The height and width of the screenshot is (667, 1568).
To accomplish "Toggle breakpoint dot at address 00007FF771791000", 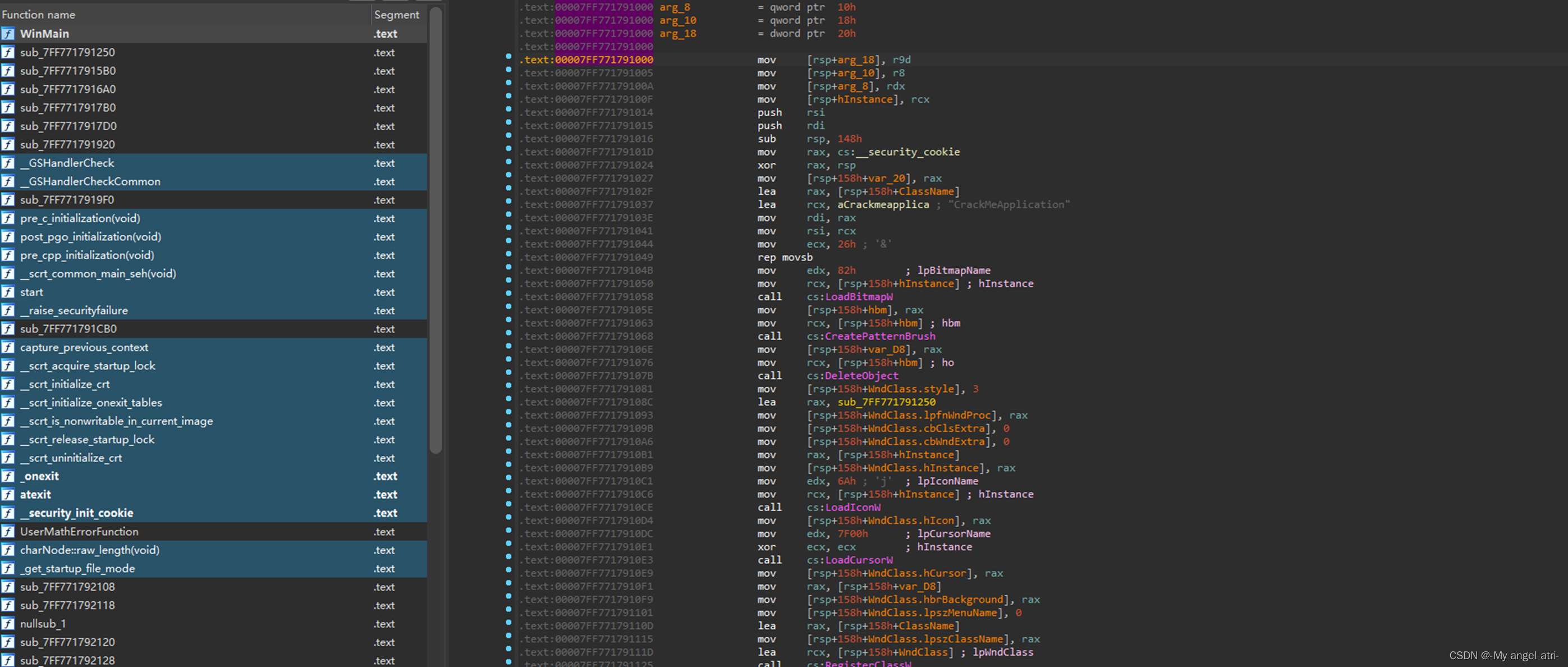I will tap(509, 57).
